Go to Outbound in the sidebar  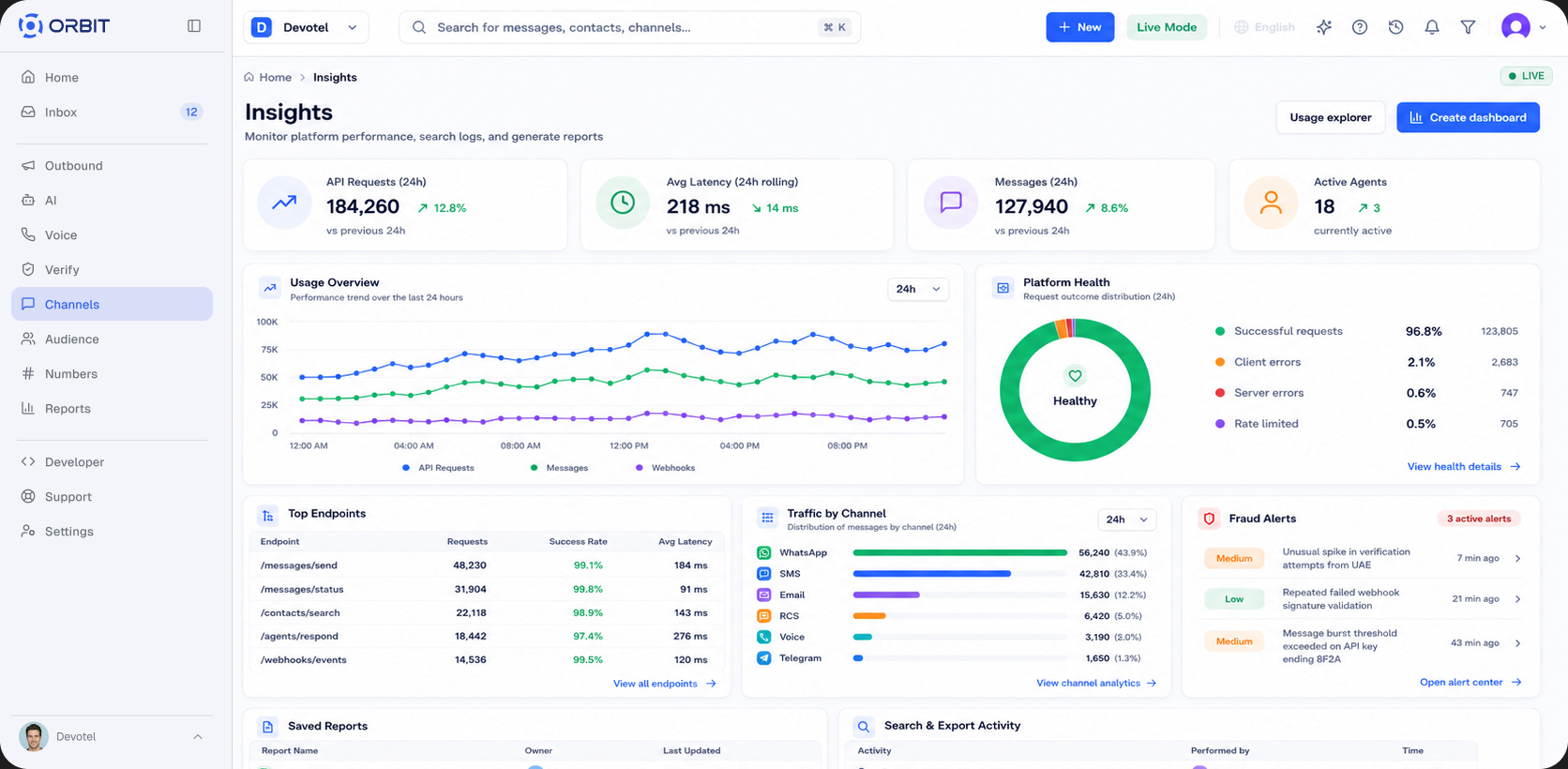[x=112, y=166]
